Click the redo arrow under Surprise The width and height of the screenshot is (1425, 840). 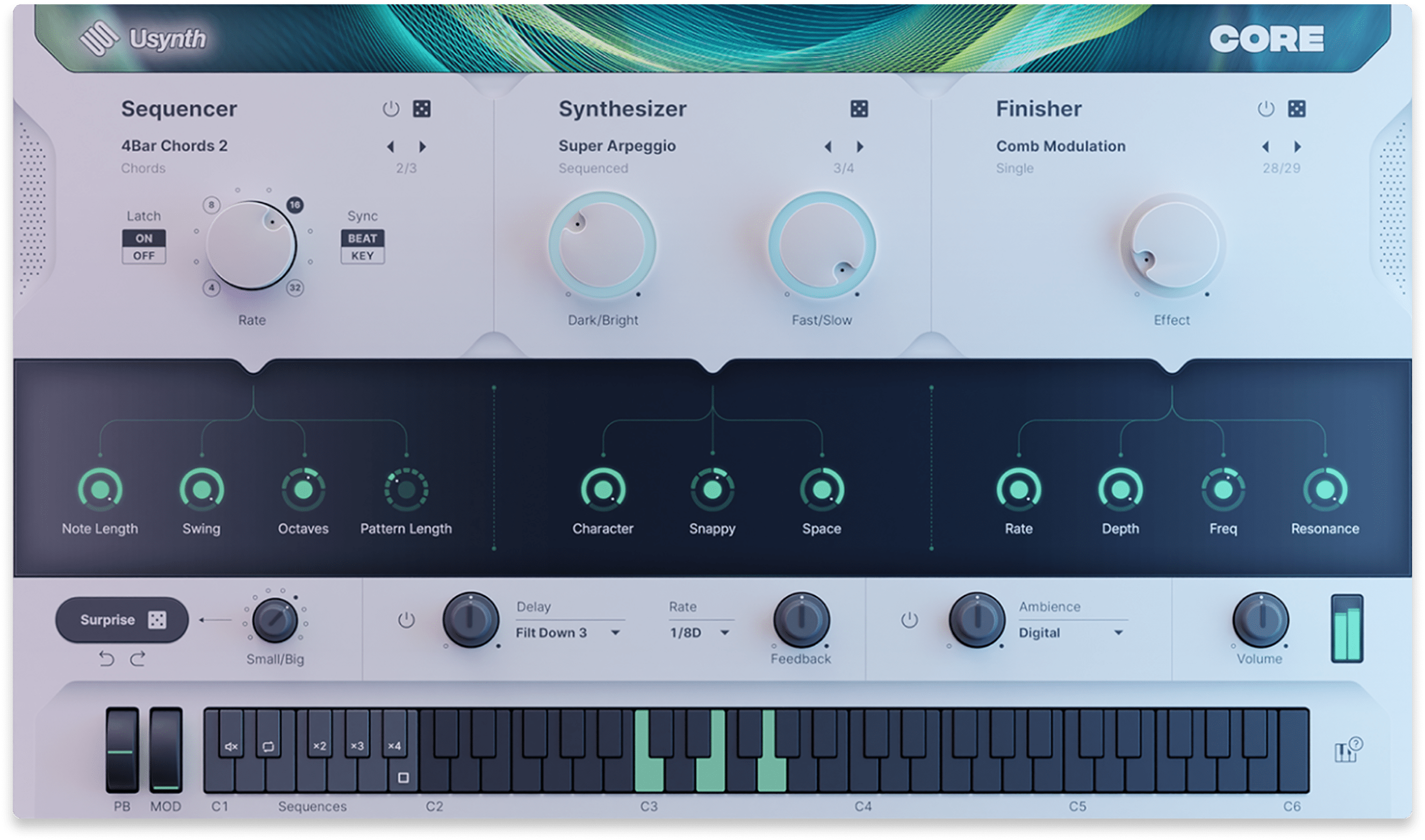pyautogui.click(x=138, y=658)
